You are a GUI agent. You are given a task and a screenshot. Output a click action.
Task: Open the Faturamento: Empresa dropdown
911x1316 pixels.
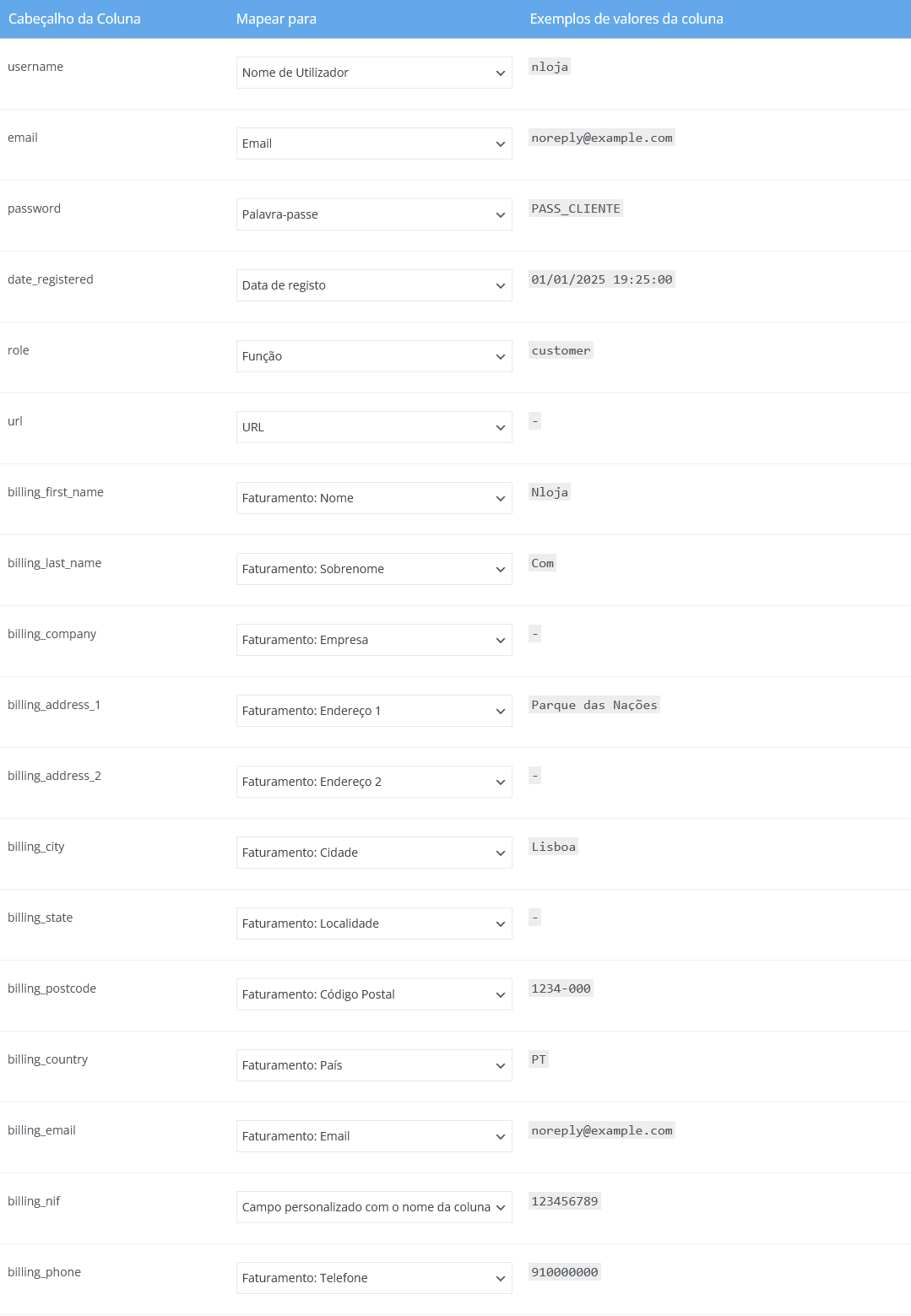[374, 640]
